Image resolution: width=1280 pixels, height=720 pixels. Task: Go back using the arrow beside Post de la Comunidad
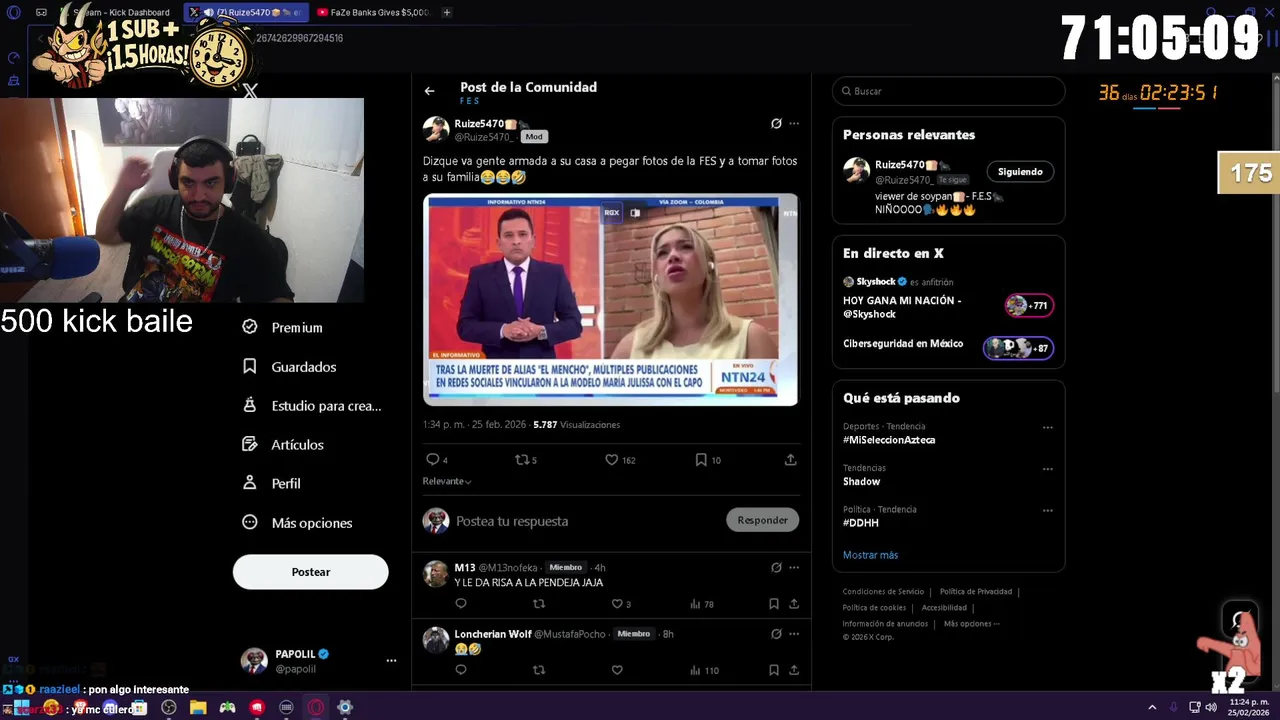coord(429,91)
